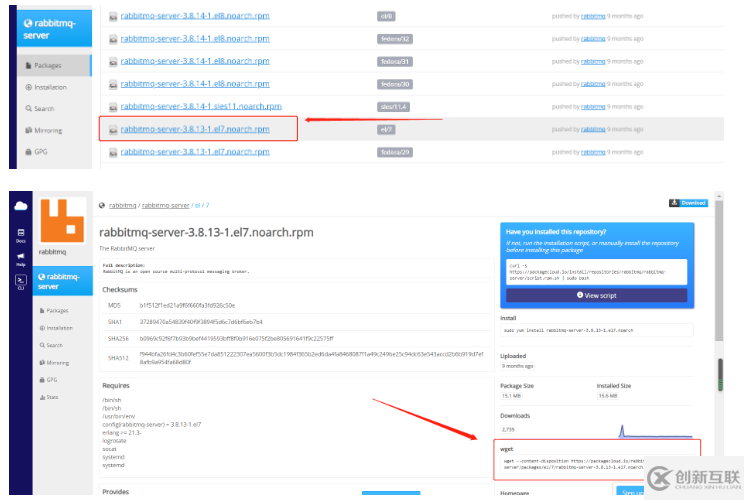This screenshot has height=500, width=744.
Task: Open rabbitmq pusher link in the el/7 row
Action: [x=593, y=130]
